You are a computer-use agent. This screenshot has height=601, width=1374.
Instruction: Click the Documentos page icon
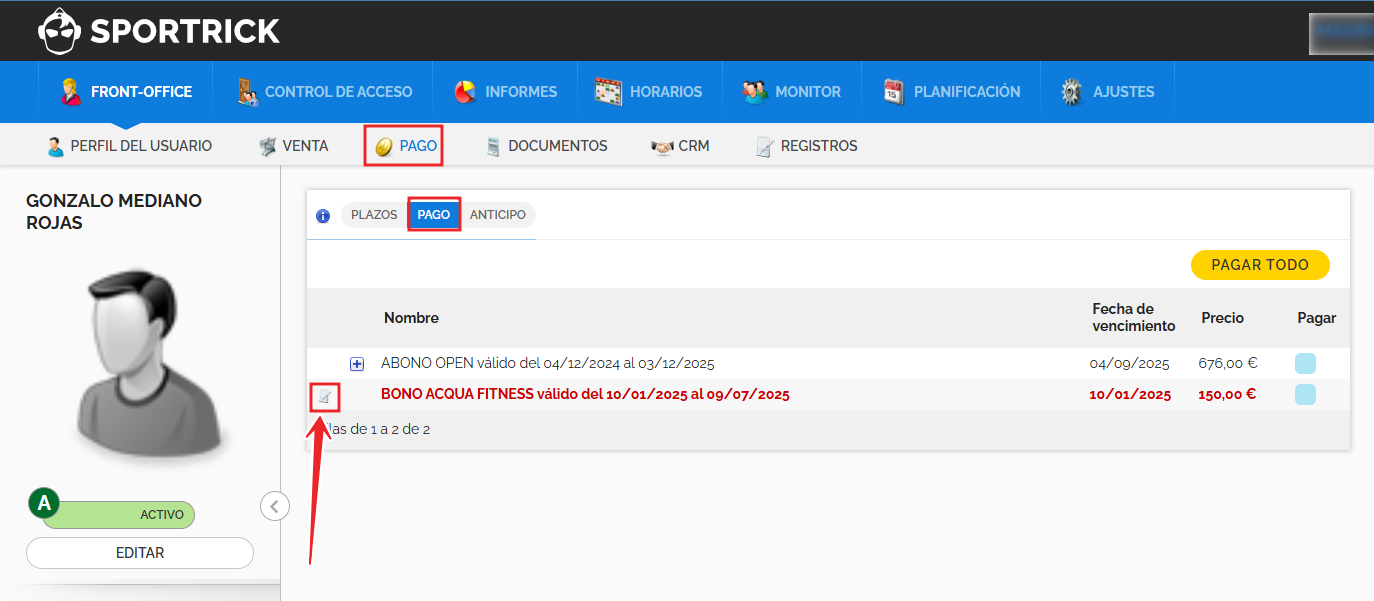tap(493, 146)
